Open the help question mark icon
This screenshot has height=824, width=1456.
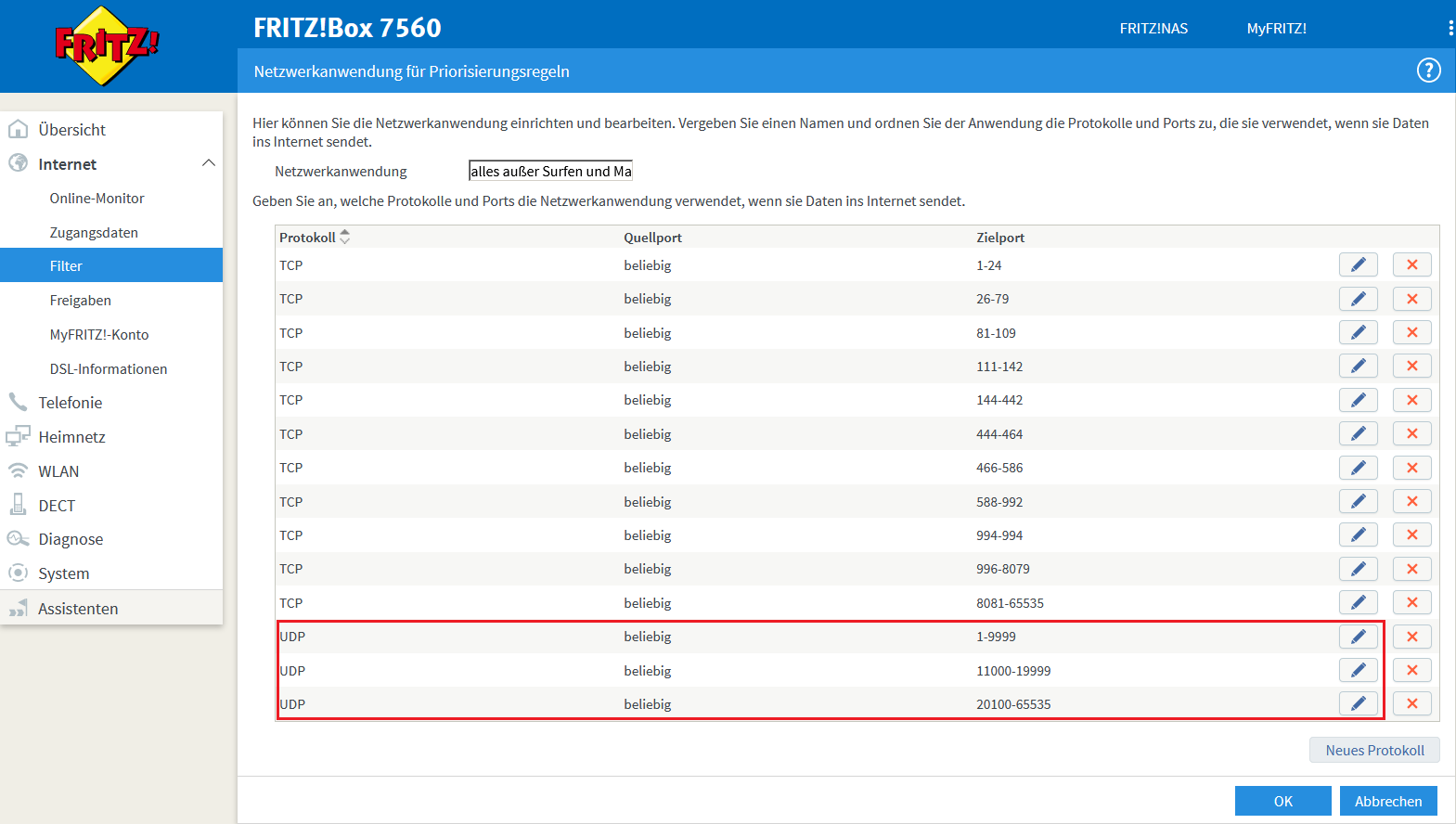pyautogui.click(x=1428, y=71)
